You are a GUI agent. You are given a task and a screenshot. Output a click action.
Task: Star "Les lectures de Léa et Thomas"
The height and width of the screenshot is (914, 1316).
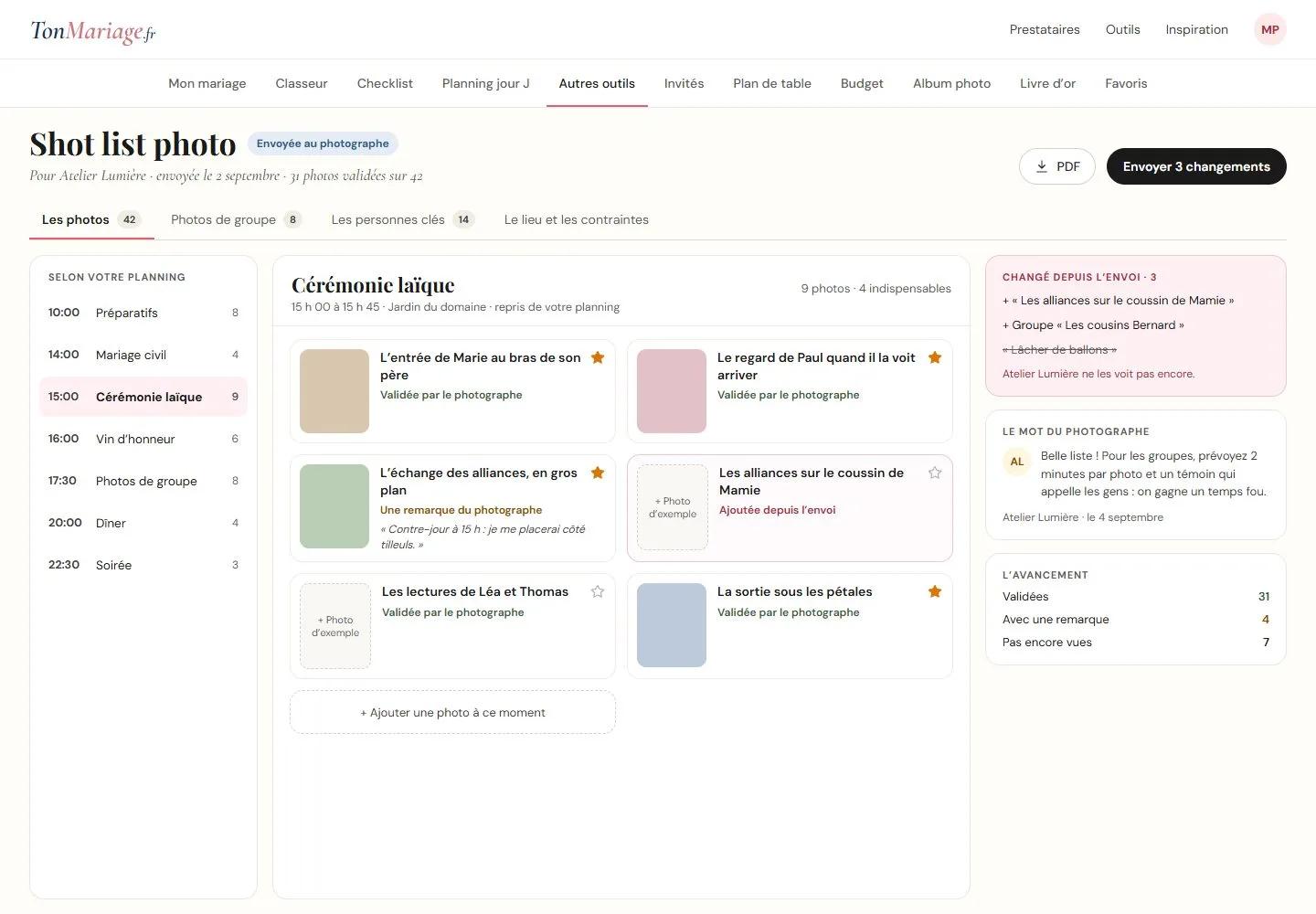[x=598, y=591]
